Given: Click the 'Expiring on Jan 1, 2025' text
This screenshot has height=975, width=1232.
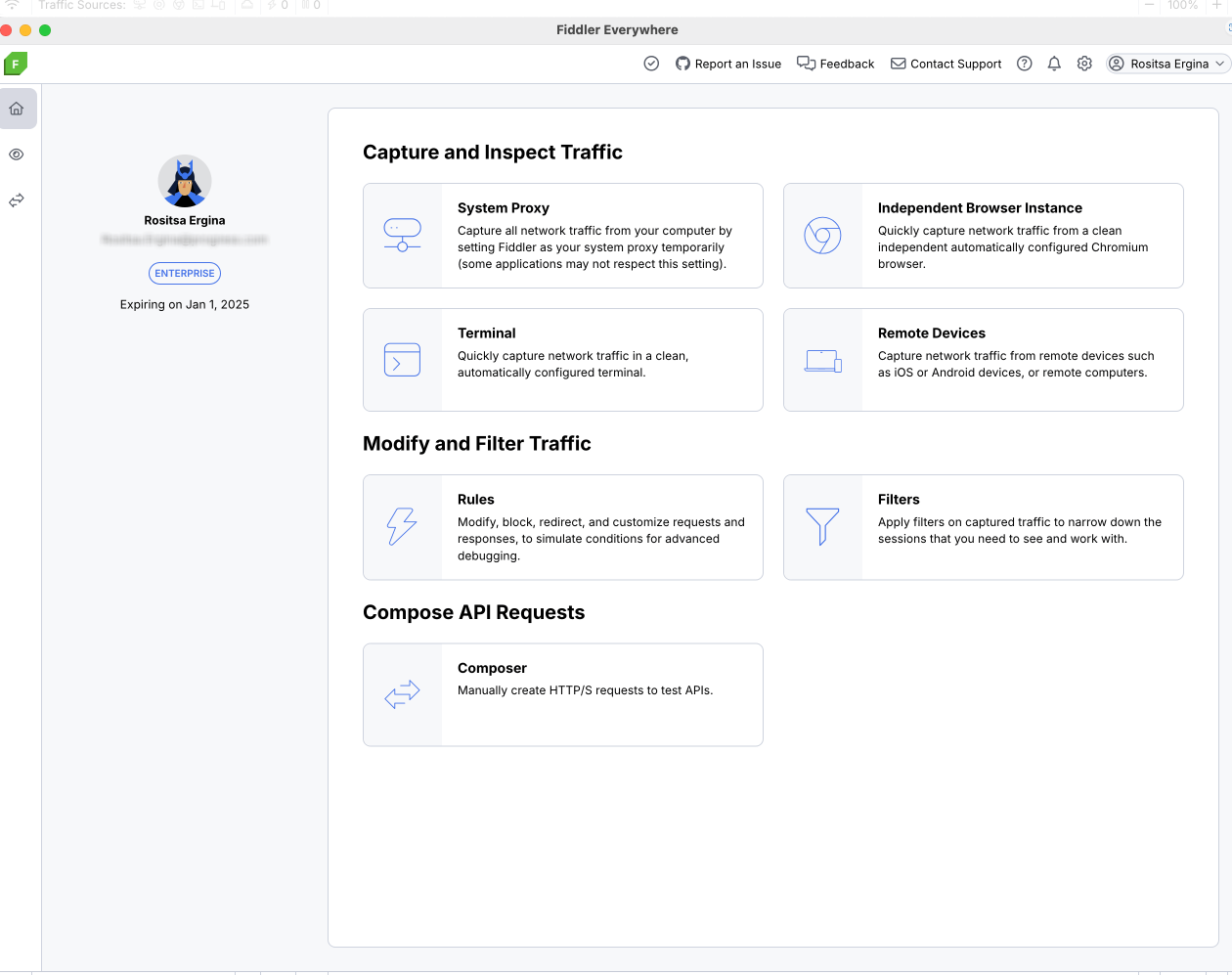Looking at the screenshot, I should point(185,304).
